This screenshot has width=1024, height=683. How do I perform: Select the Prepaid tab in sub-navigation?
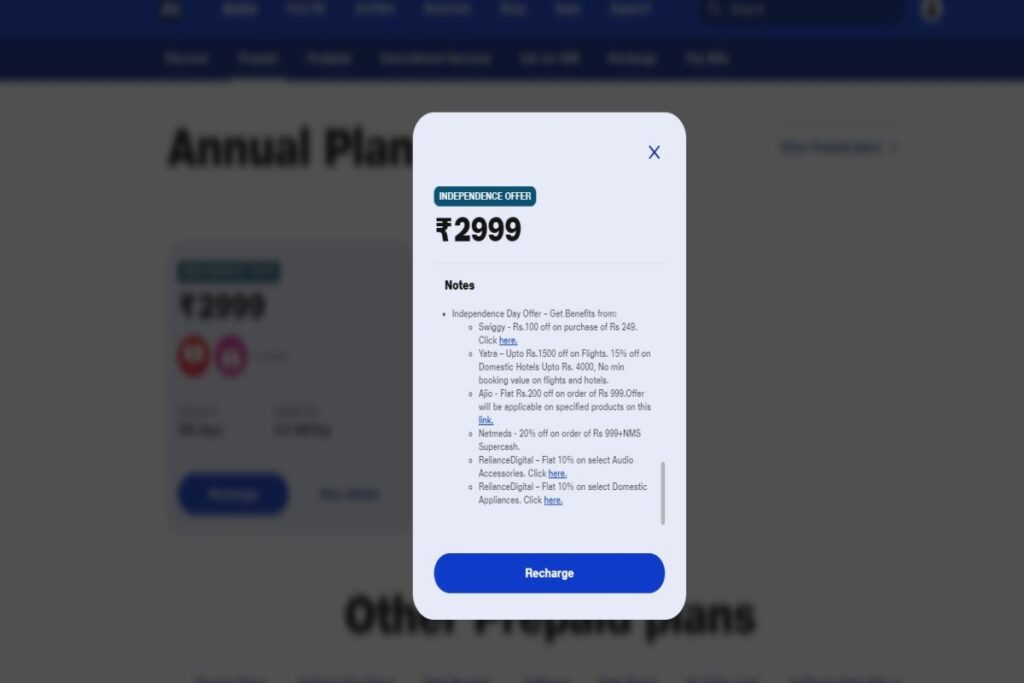[258, 59]
